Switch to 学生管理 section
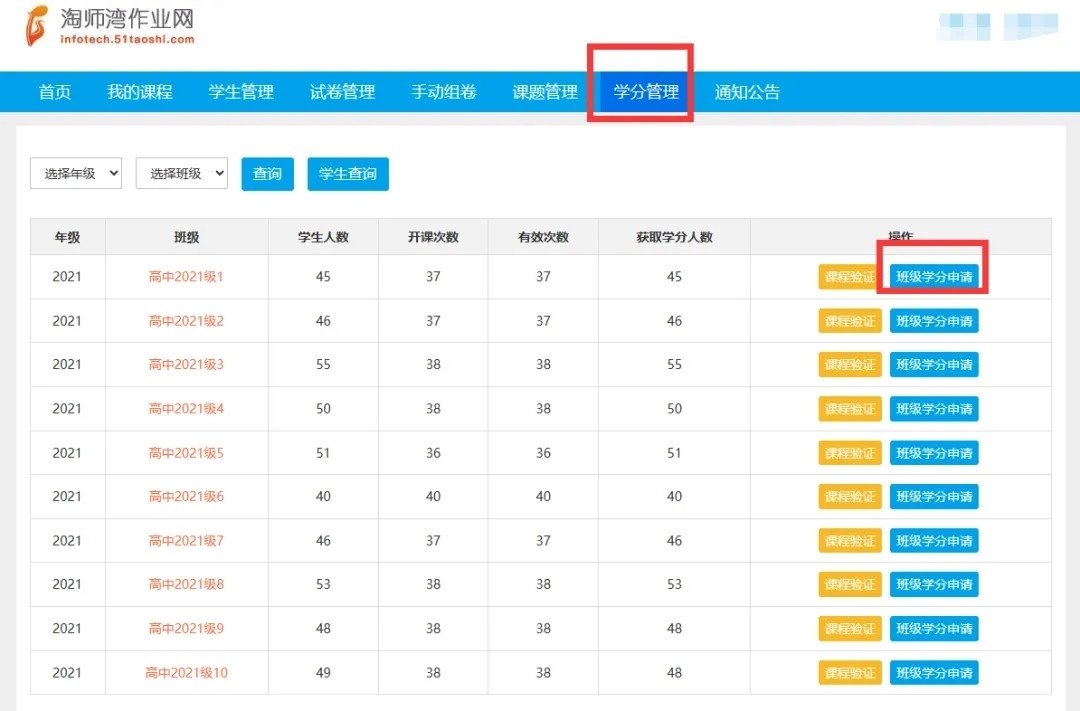1080x711 pixels. (241, 92)
